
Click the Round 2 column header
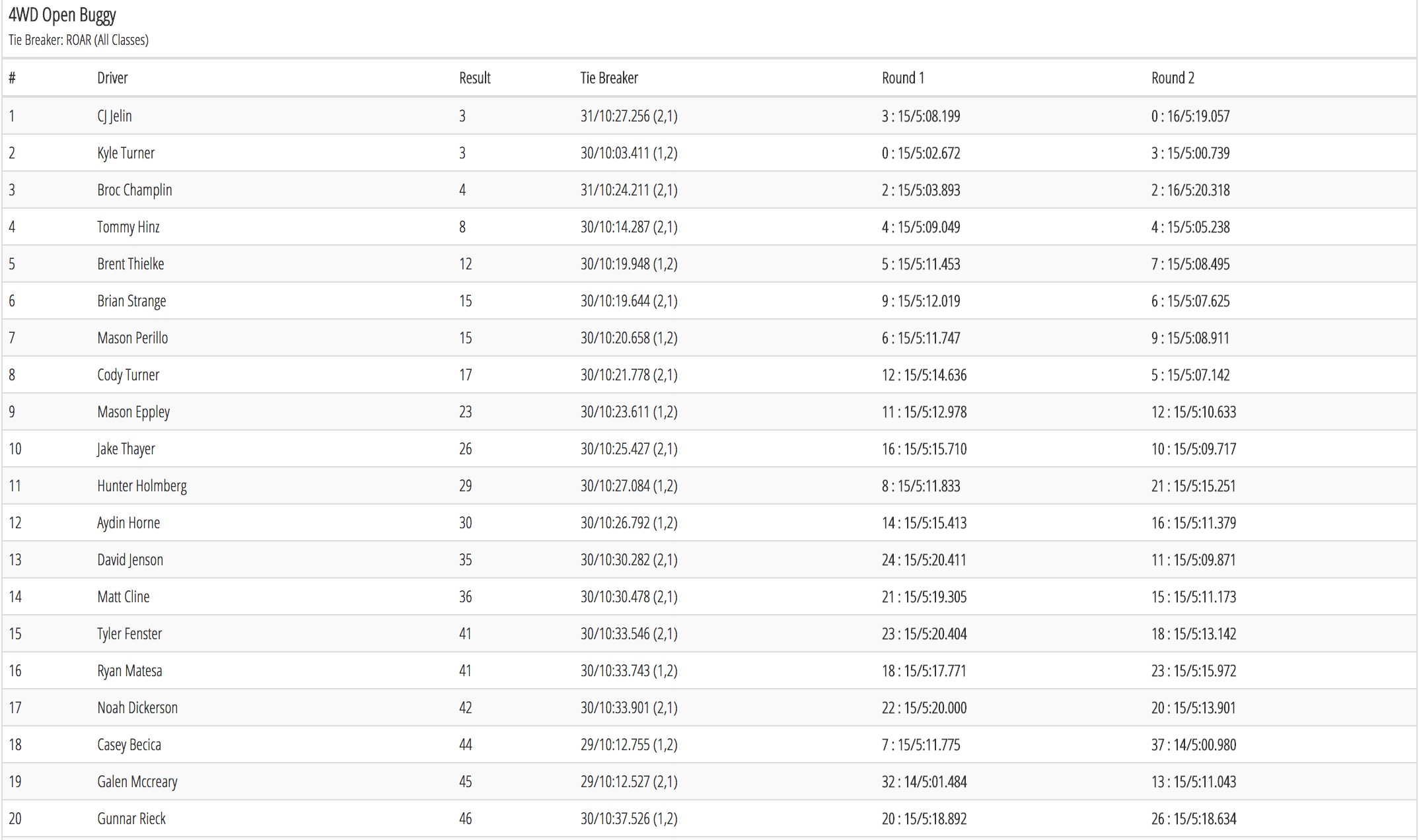coord(1173,78)
